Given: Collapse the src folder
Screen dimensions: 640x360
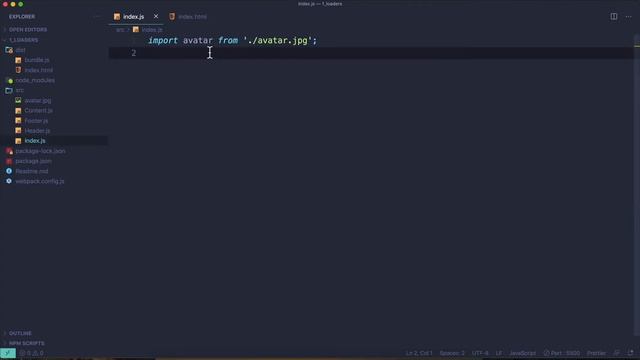Looking at the screenshot, I should pyautogui.click(x=20, y=90).
